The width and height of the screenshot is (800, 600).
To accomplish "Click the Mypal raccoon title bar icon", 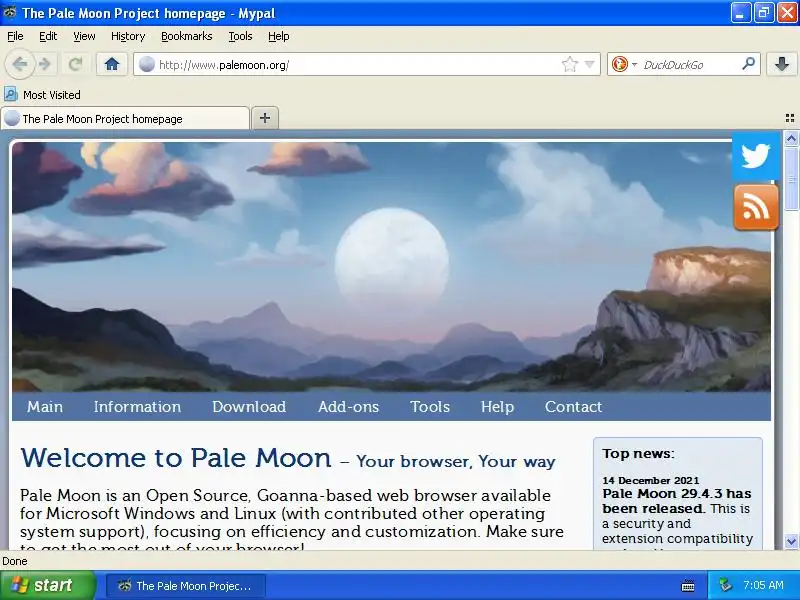I will pyautogui.click(x=10, y=12).
